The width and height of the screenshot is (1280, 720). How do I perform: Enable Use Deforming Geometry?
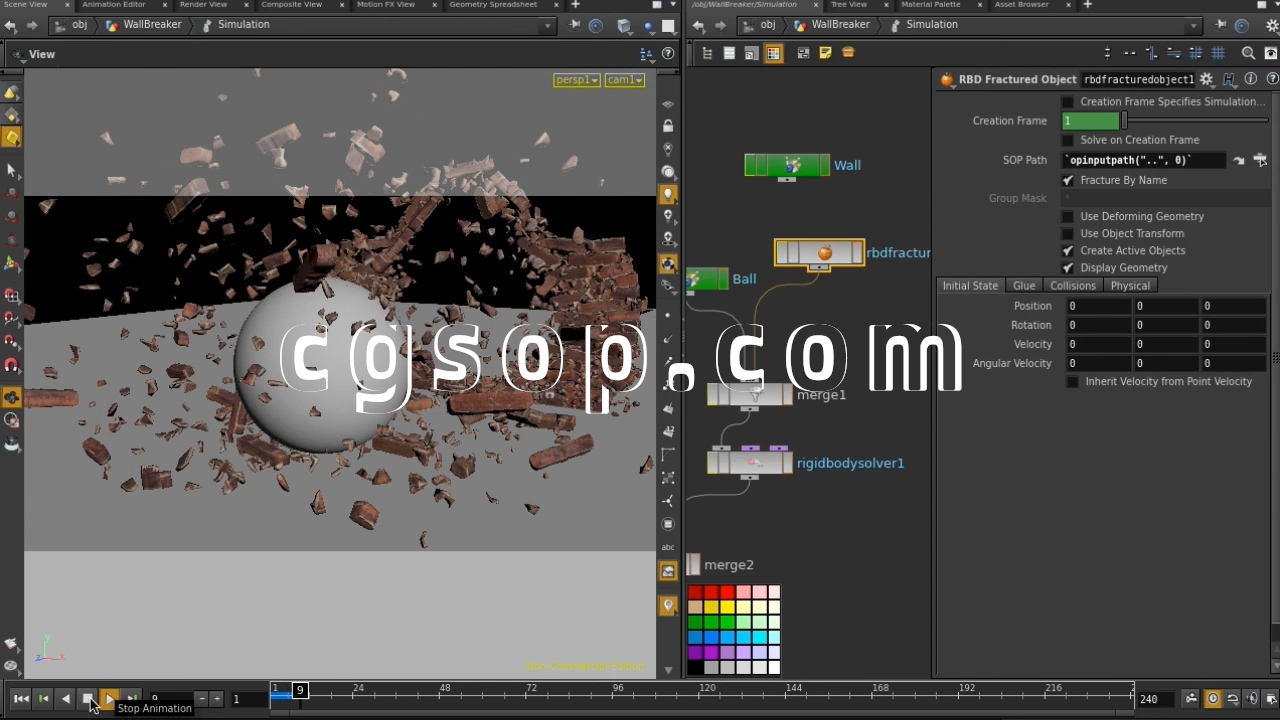pyautogui.click(x=1068, y=216)
